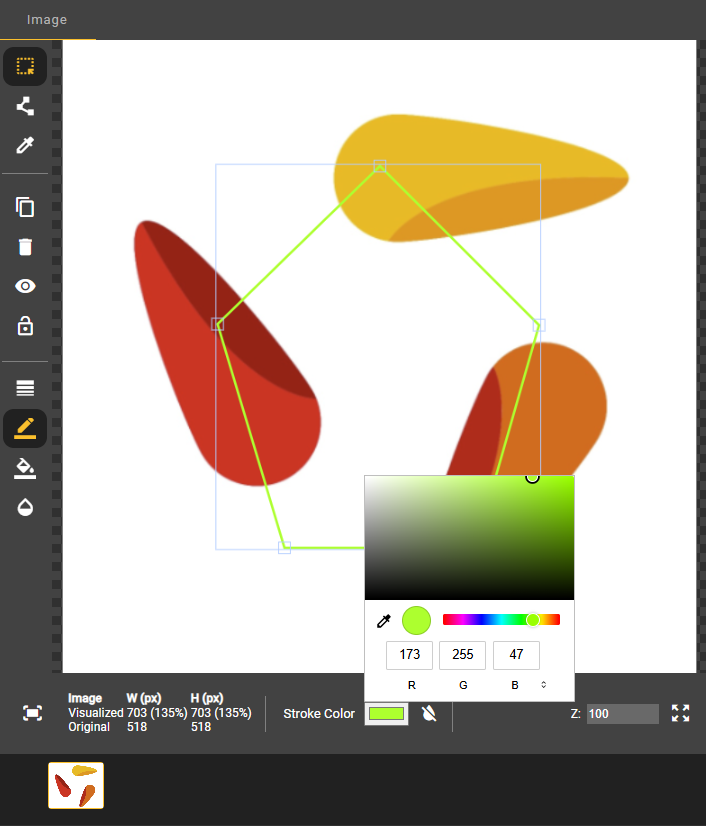
Task: Click the saturation-brightness gradient area
Action: tap(469, 537)
